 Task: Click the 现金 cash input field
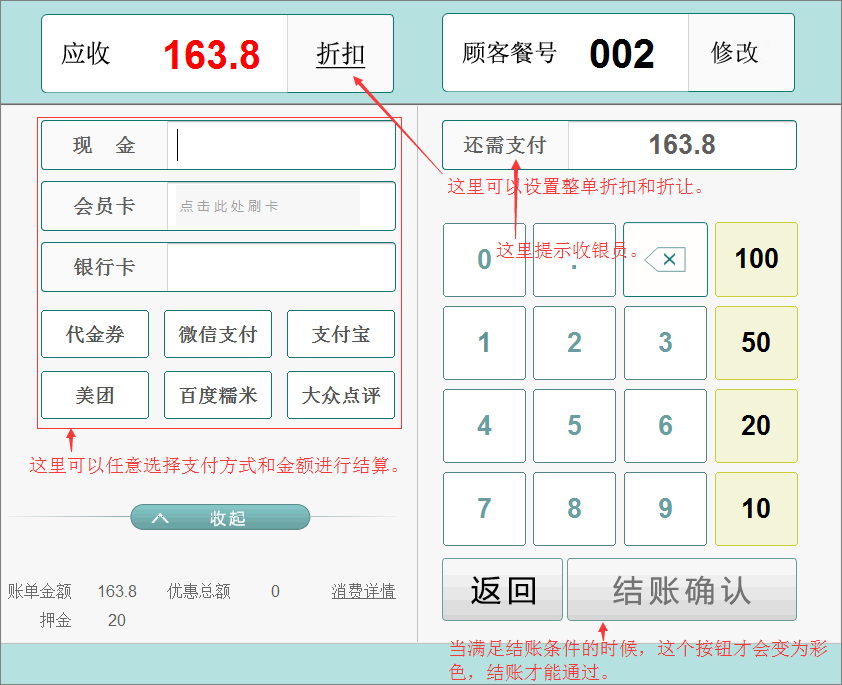281,146
